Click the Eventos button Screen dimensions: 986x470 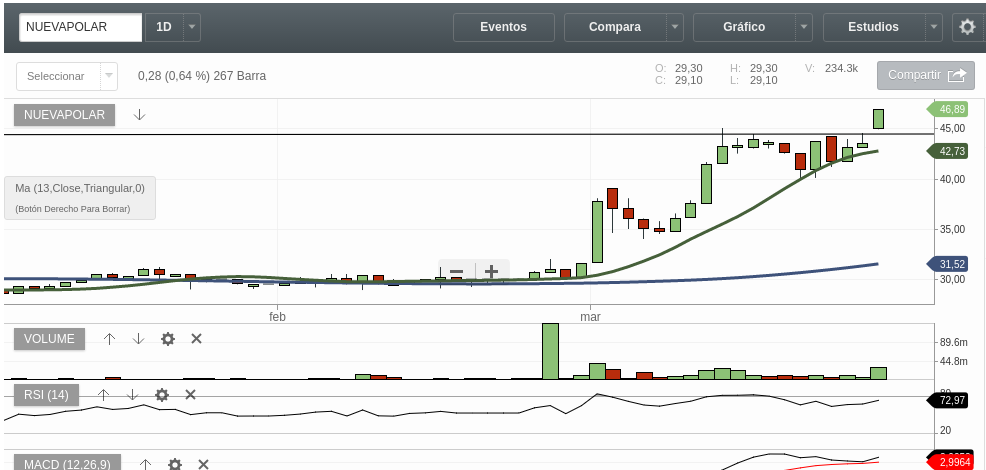click(503, 27)
